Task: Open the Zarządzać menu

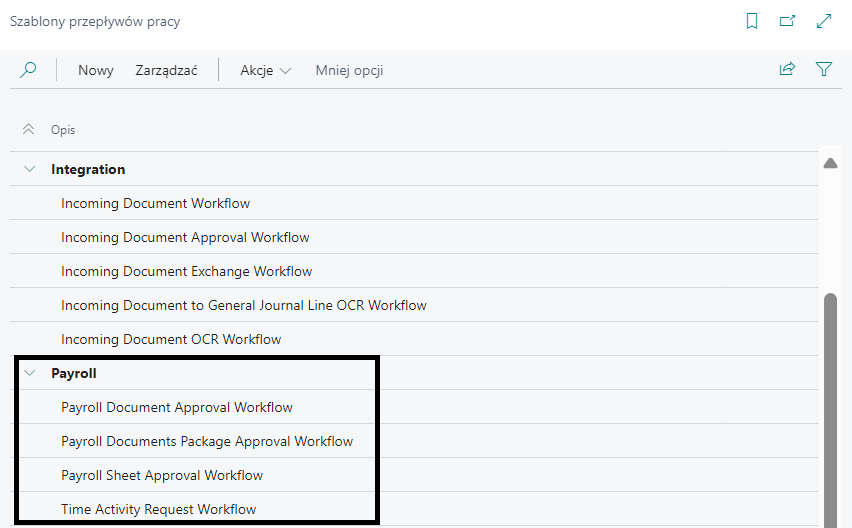Action: tap(166, 70)
